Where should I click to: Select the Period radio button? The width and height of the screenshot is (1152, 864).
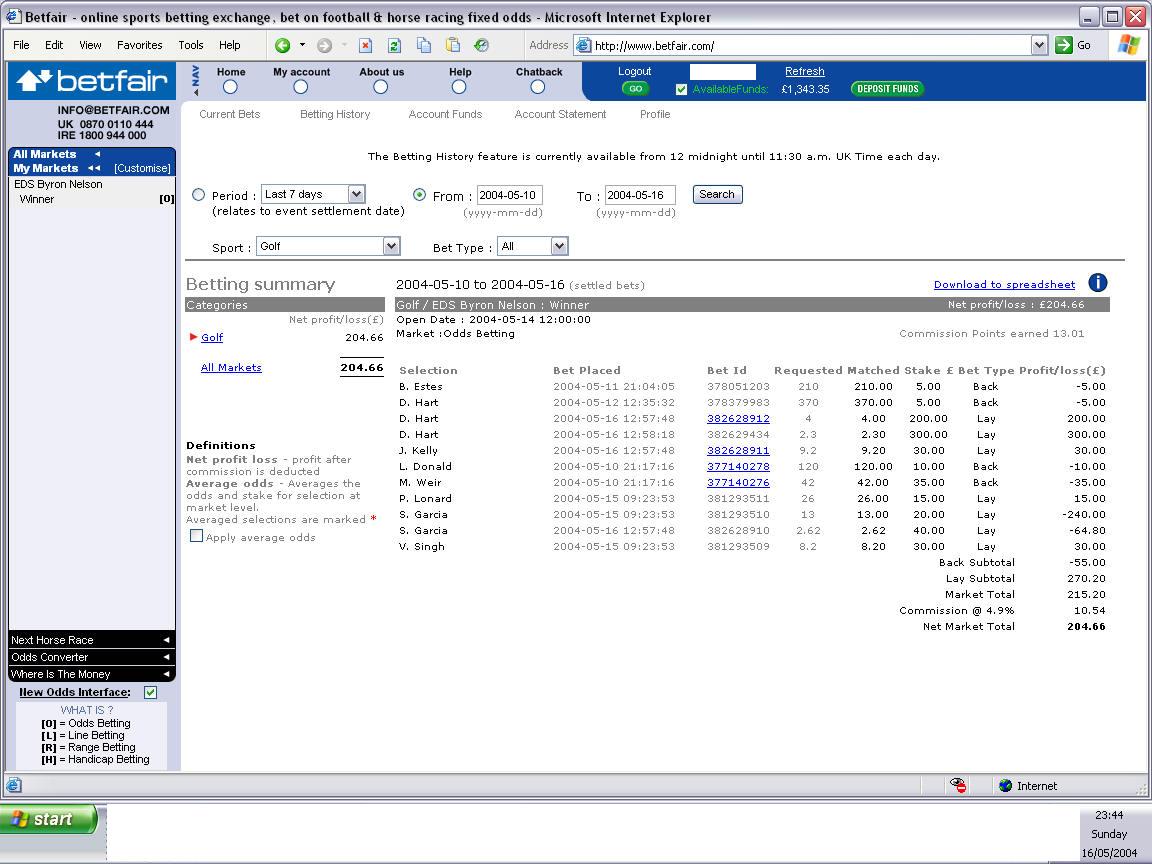point(198,195)
